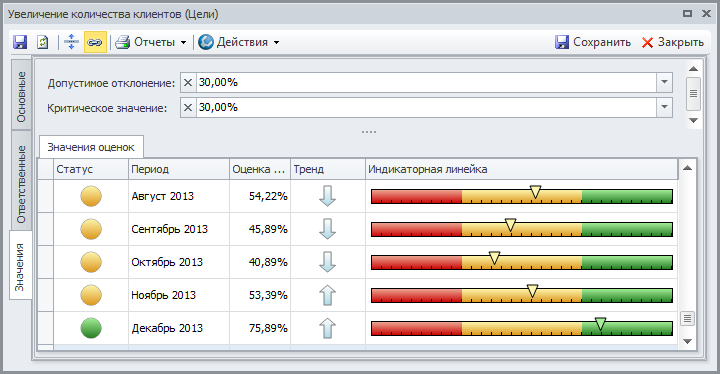Viewport: 720px width, 374px height.
Task: Click the Индикаторная линейка column header
Action: pos(522,169)
